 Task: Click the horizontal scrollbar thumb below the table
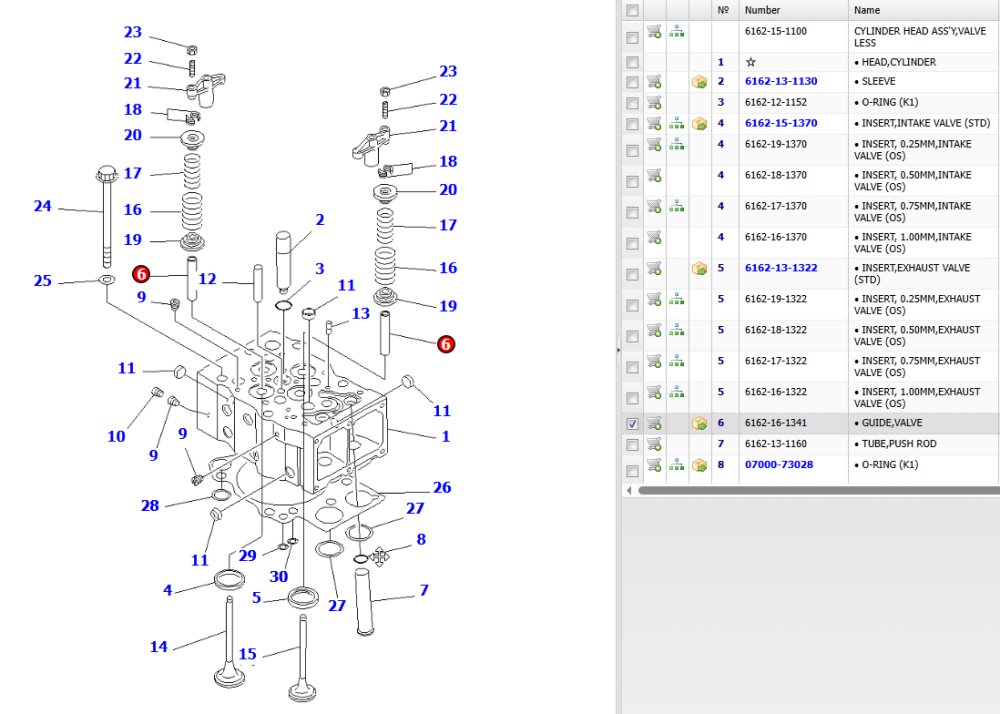818,490
